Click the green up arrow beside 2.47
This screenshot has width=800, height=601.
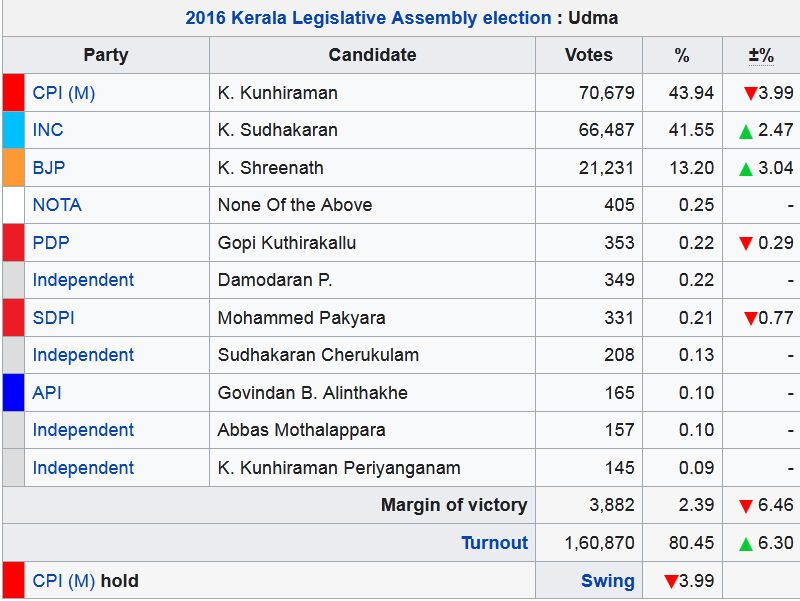tap(745, 131)
